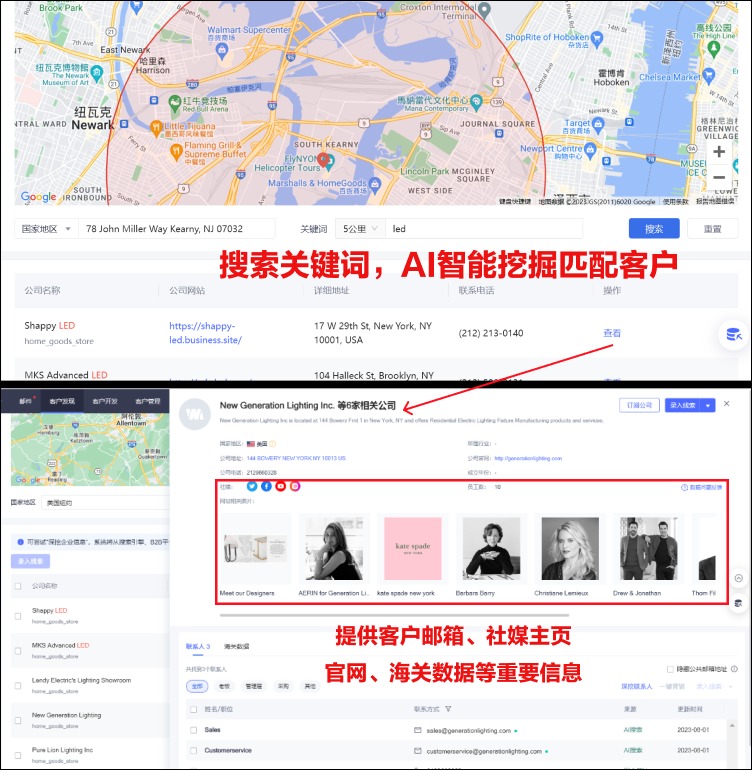This screenshot has height=770, width=752.
Task: Click the envelope icon beside sales email
Action: click(x=418, y=730)
